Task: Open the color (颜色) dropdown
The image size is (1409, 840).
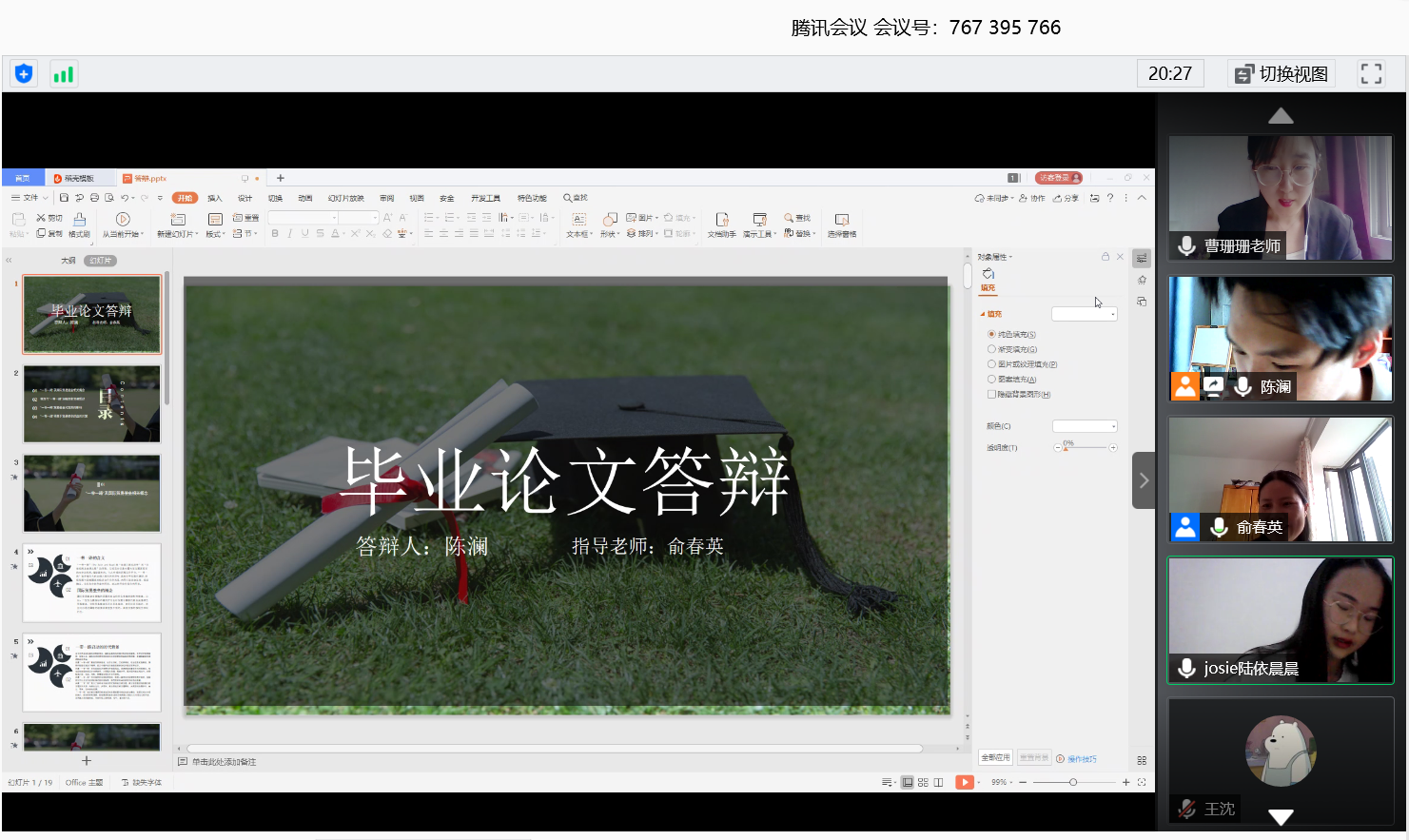Action: [1085, 426]
